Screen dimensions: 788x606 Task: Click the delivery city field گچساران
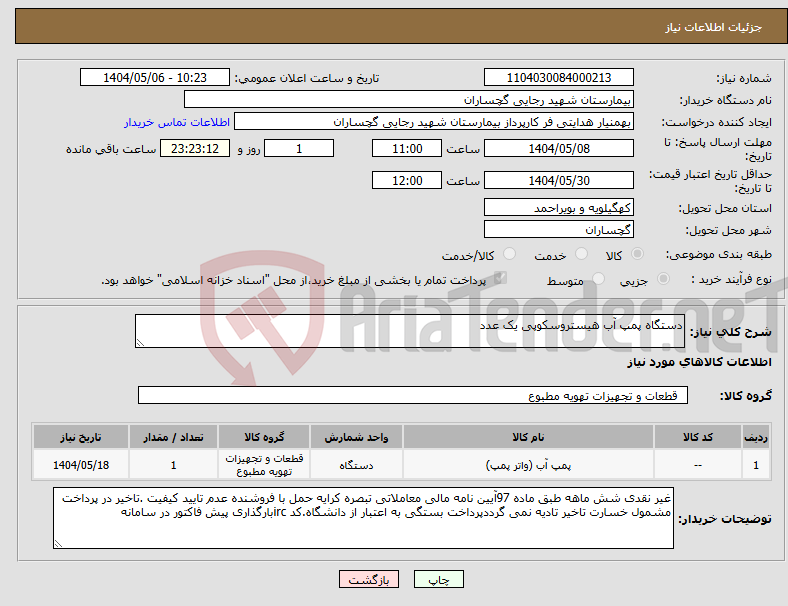pos(558,230)
